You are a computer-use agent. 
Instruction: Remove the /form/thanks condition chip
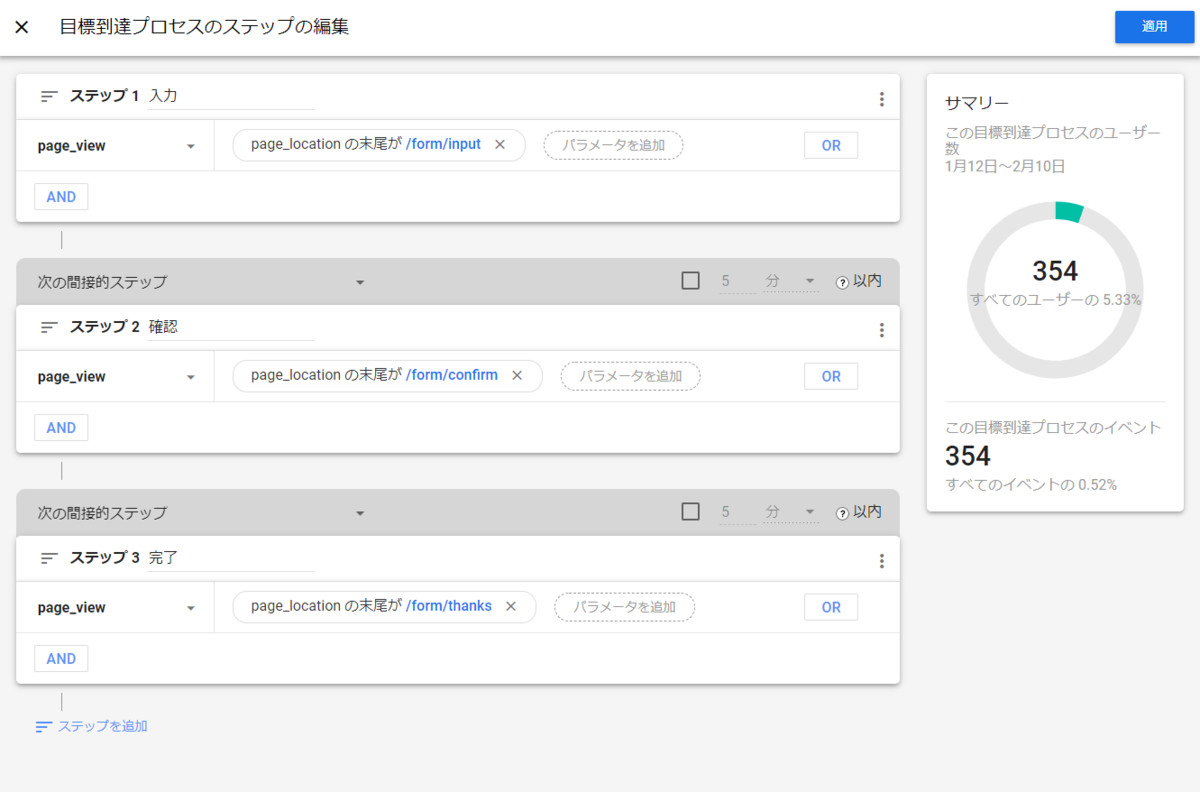[x=511, y=606]
